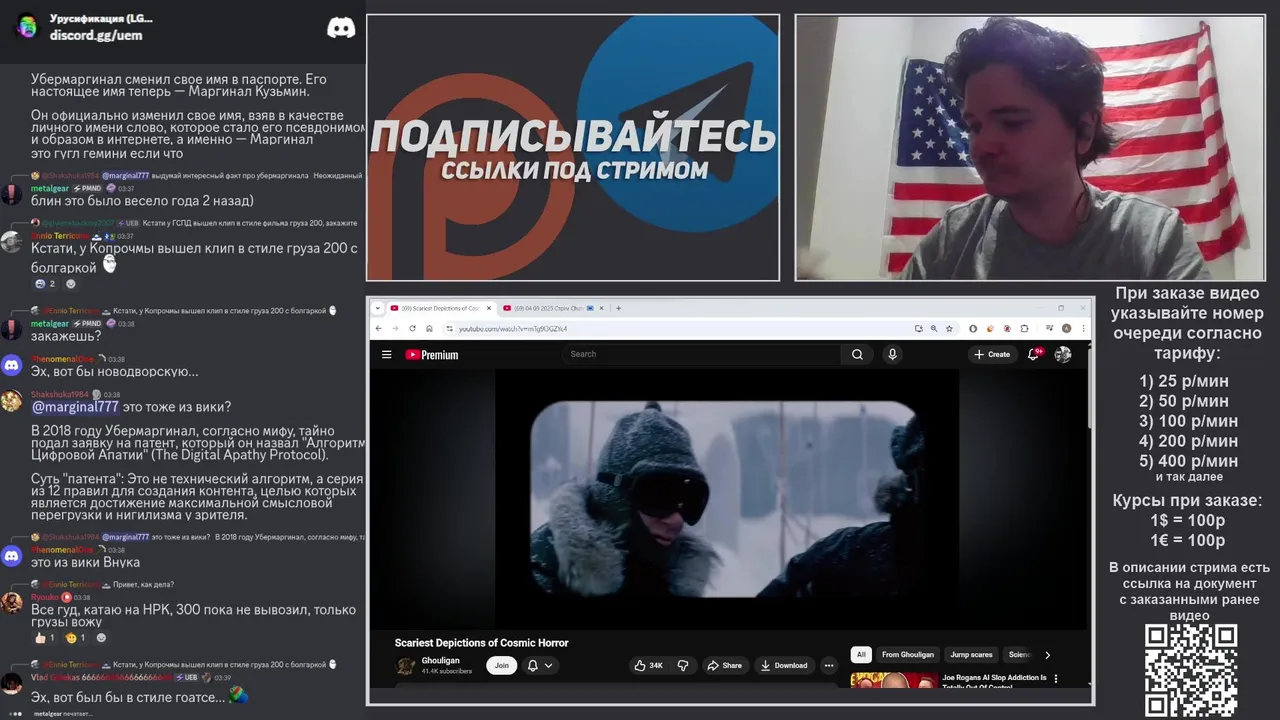Open the notification bell dropdown beside Join
This screenshot has width=1280, height=720.
pos(540,665)
